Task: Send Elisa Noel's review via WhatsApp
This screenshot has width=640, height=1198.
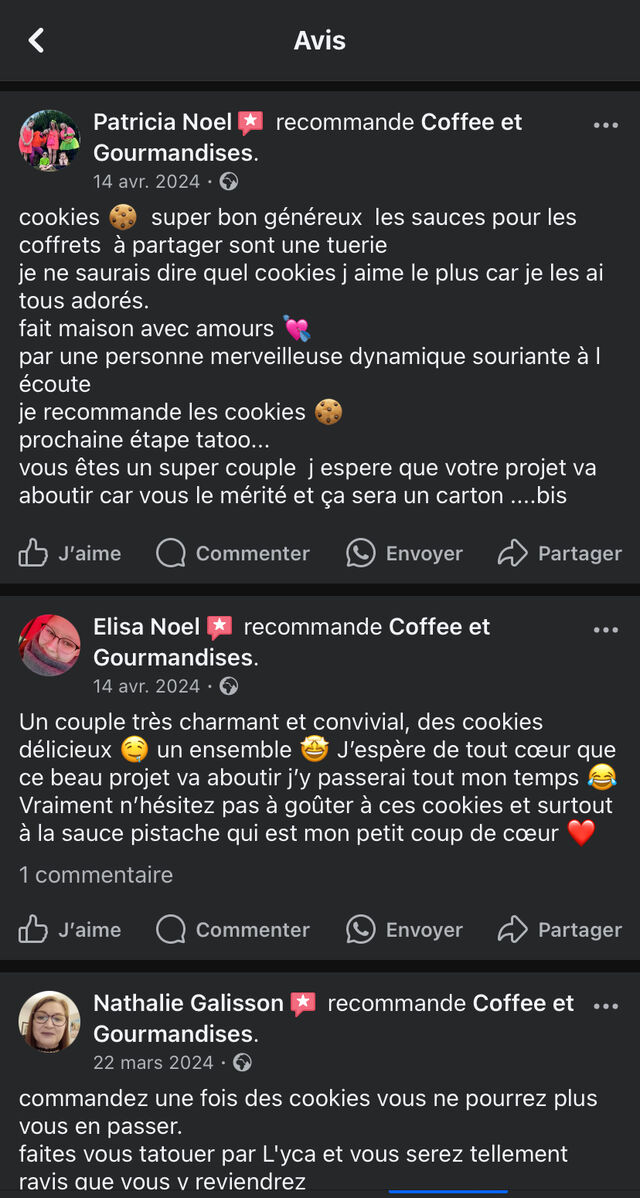Action: point(404,929)
